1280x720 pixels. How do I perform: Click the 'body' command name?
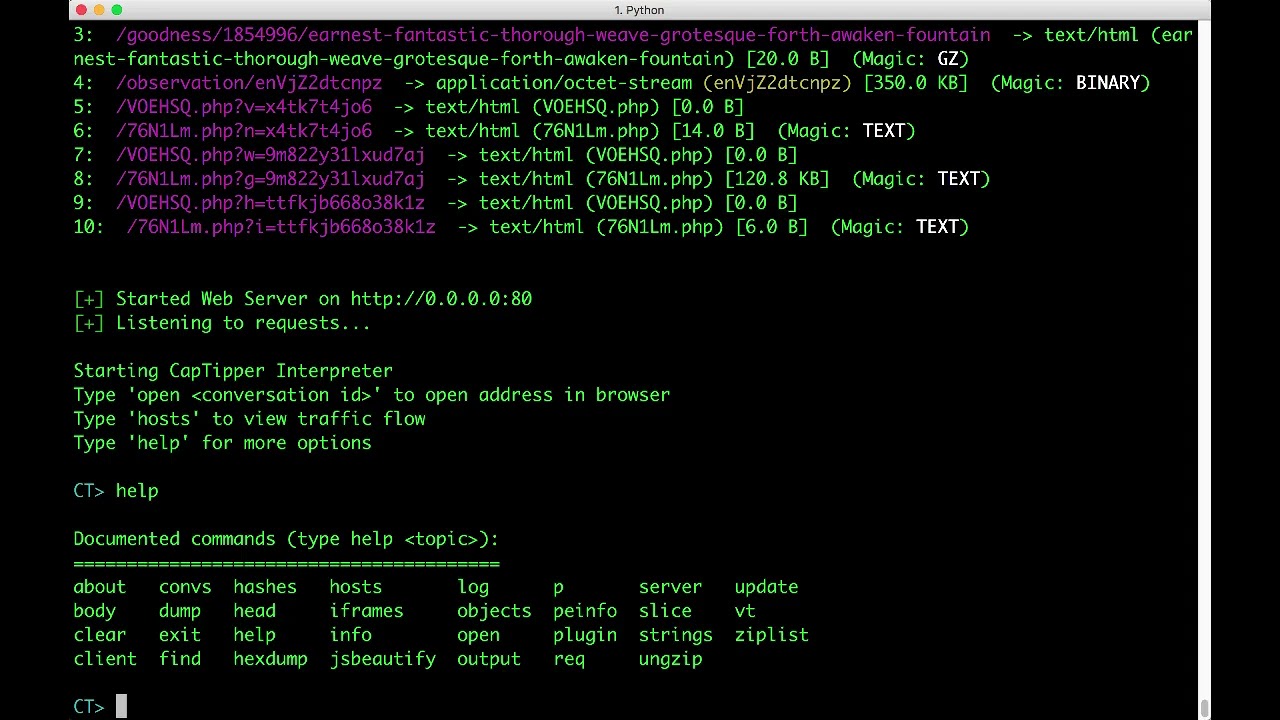click(x=95, y=611)
